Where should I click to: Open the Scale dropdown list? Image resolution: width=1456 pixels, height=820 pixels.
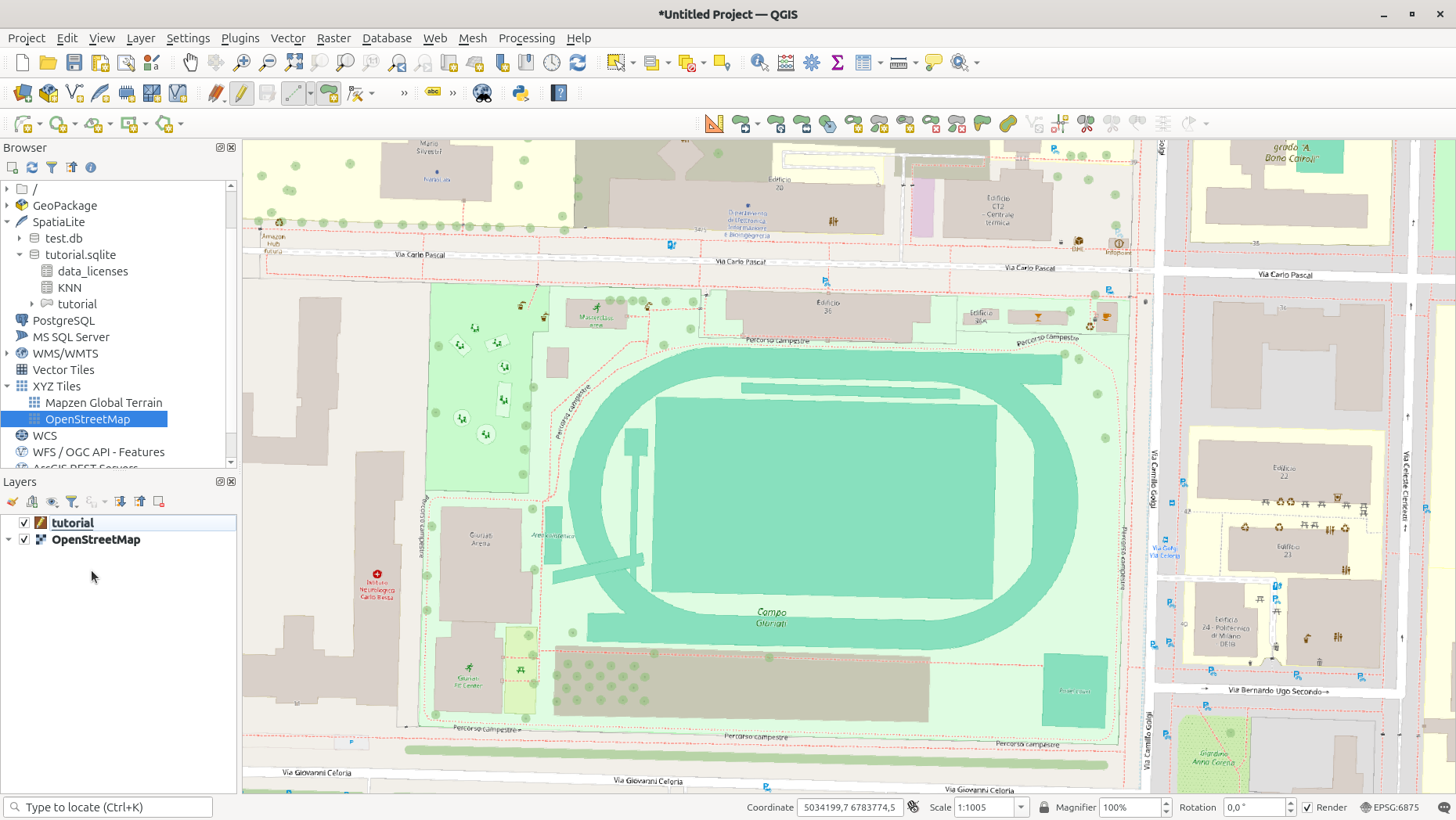click(x=1021, y=807)
